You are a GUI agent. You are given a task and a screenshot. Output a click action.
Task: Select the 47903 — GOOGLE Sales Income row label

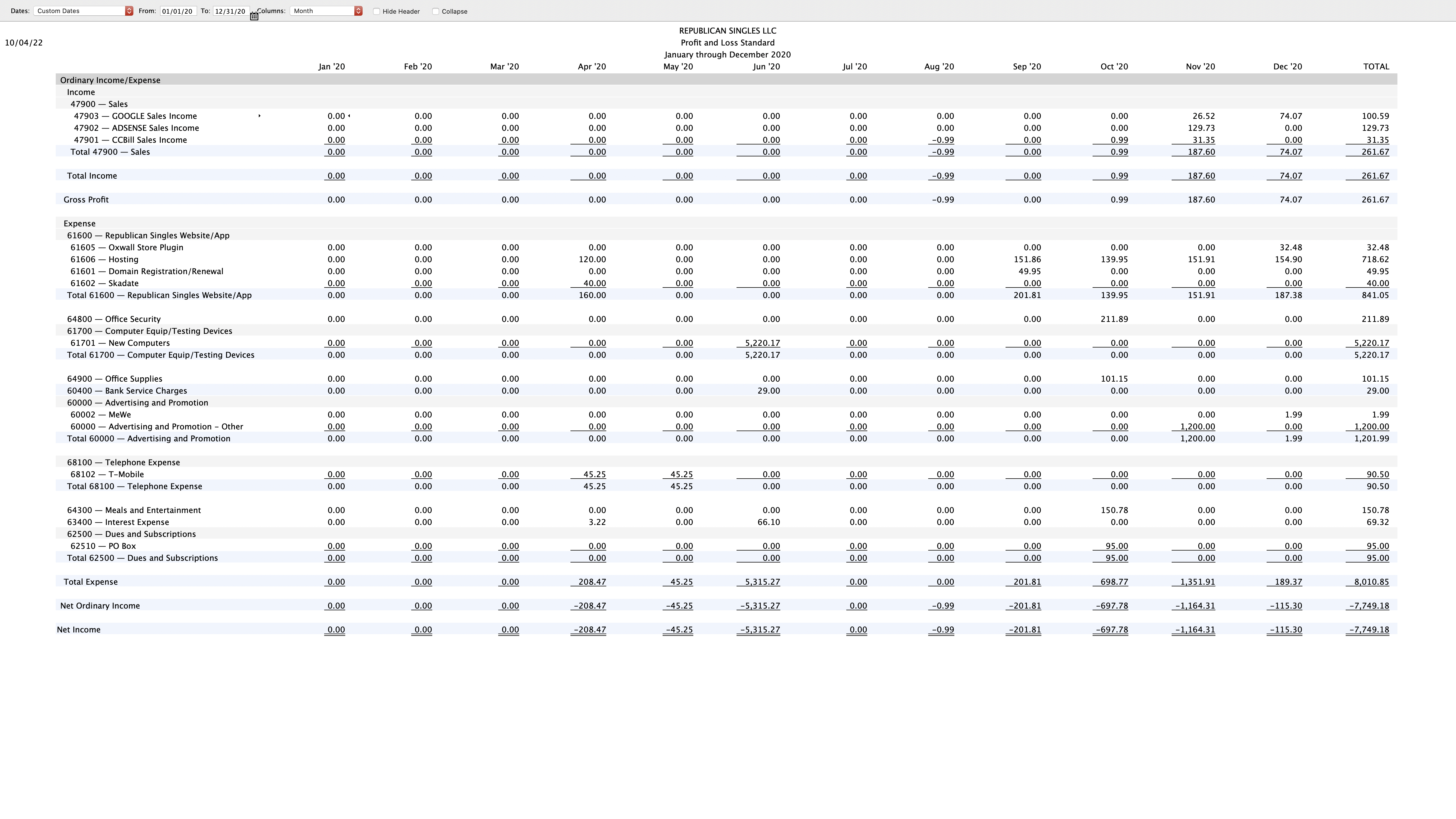coord(136,116)
